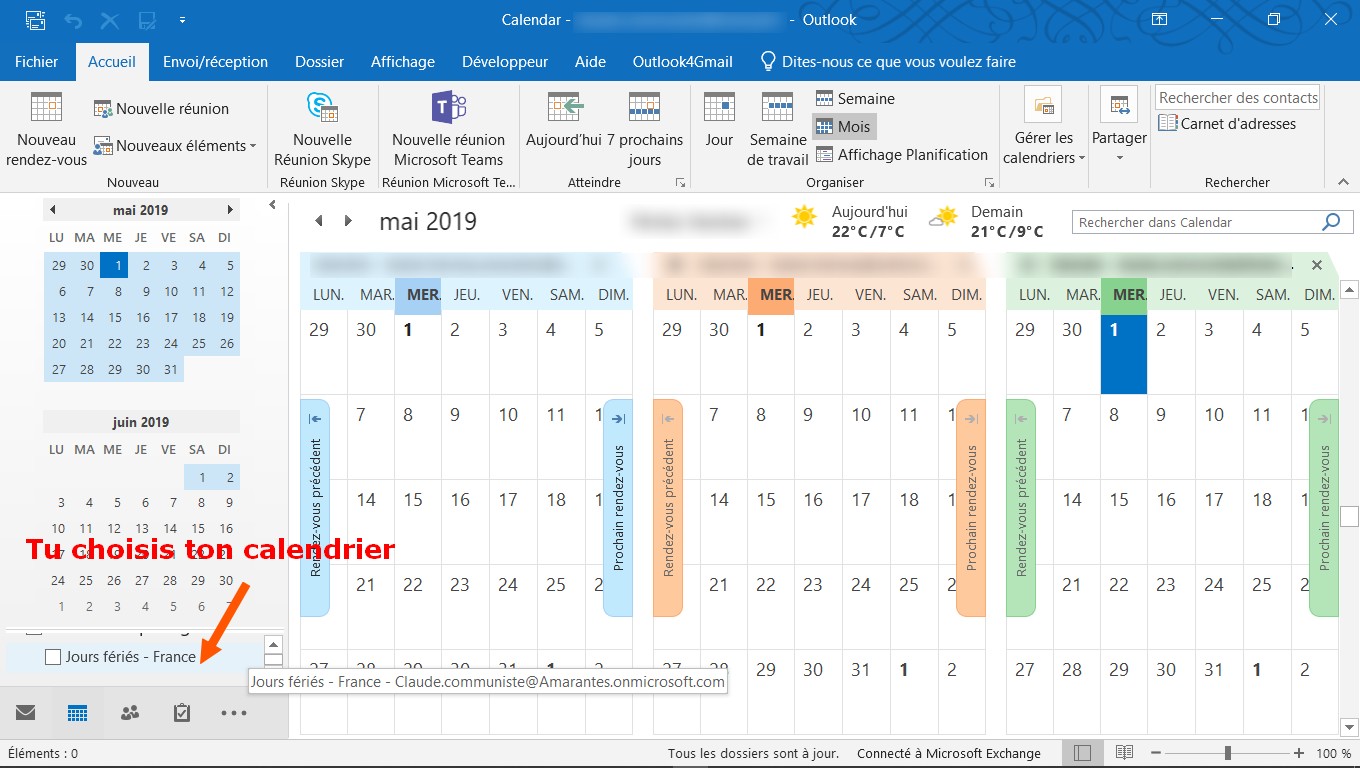The height and width of the screenshot is (768, 1360).
Task: Switch to Semaine de travail view
Action: (x=778, y=130)
